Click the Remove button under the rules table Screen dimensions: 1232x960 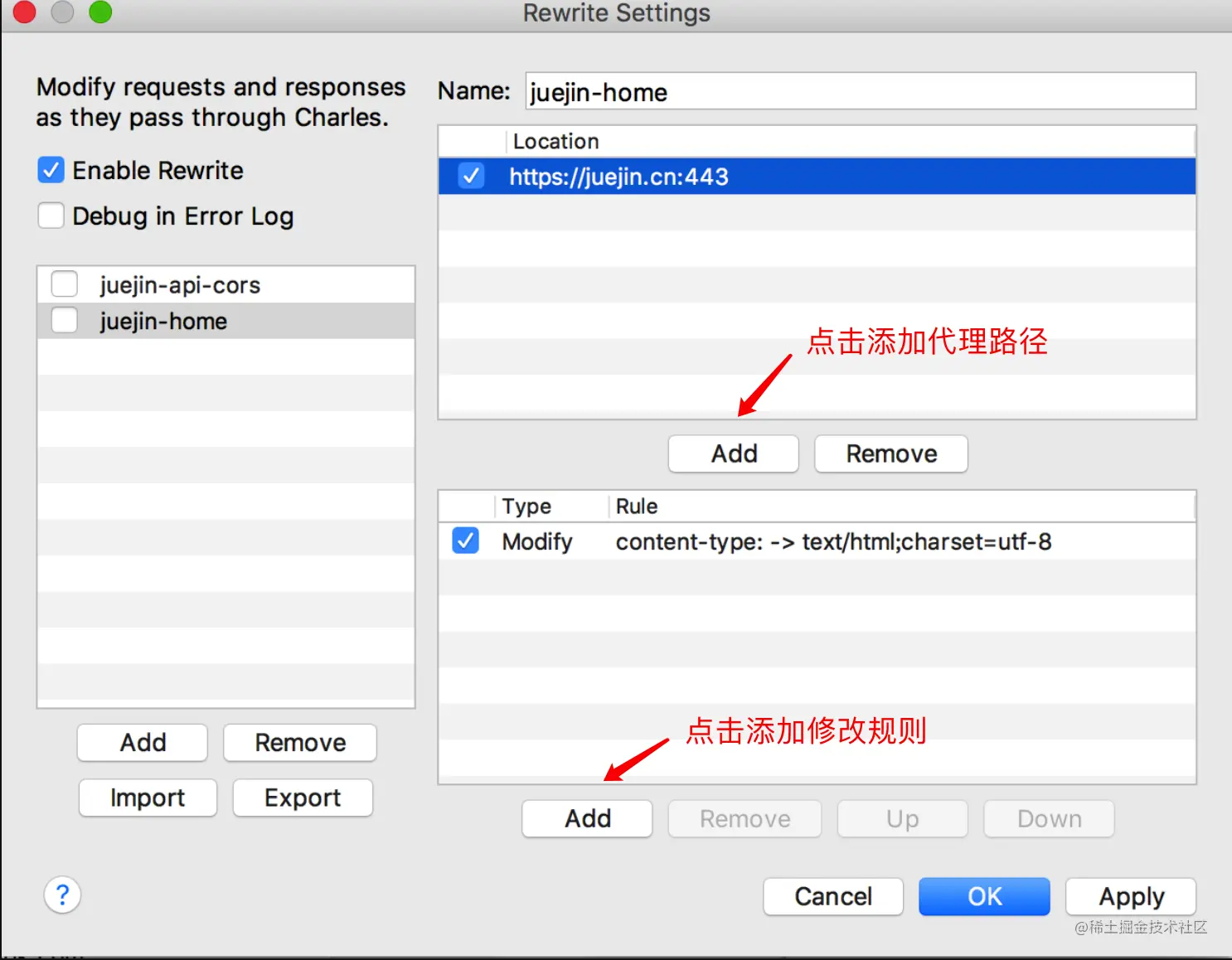point(745,818)
